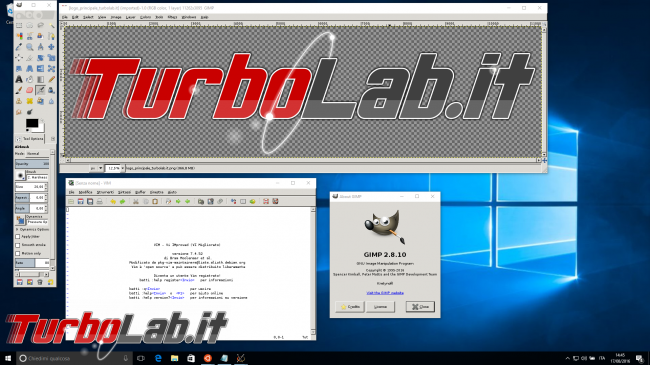Click the Cortana search box on taskbar
650x365 pixels.
pos(74,358)
